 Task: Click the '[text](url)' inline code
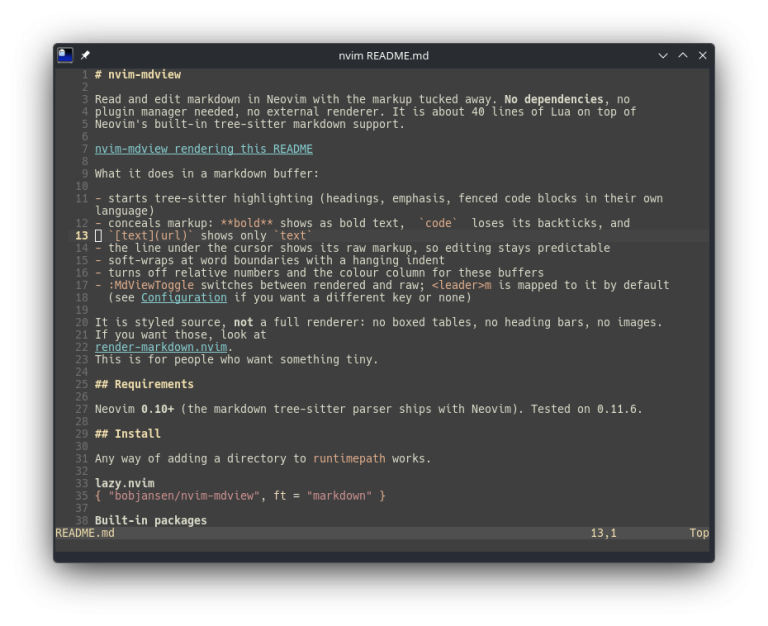tap(151, 236)
